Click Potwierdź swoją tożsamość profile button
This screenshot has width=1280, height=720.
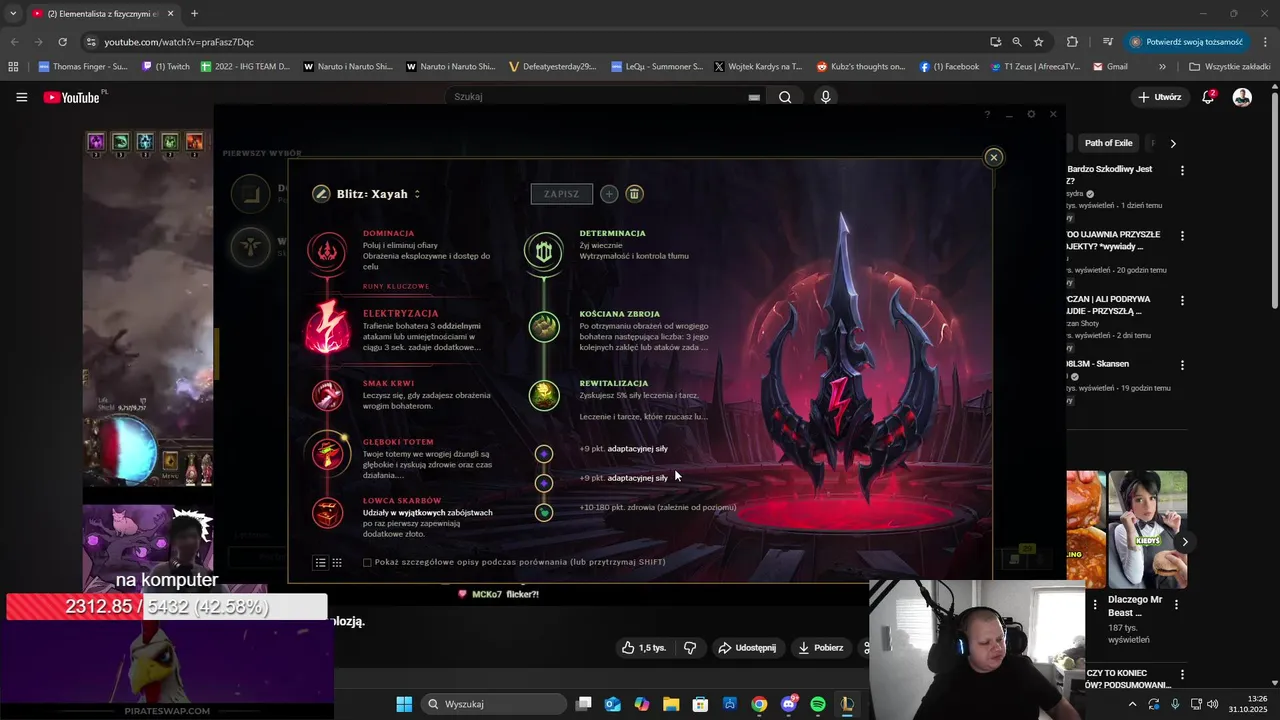[x=1186, y=42]
